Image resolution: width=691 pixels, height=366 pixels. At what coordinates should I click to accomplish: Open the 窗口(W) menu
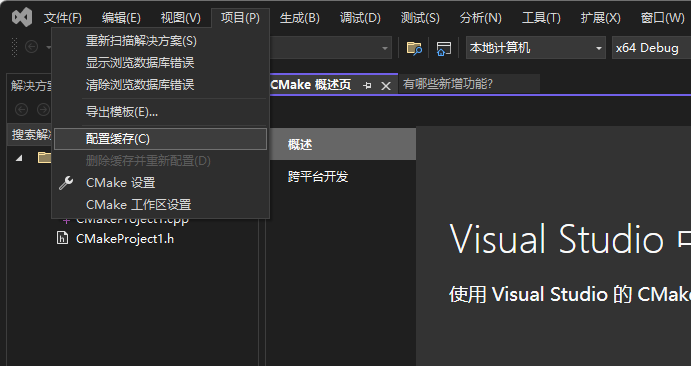(x=662, y=18)
